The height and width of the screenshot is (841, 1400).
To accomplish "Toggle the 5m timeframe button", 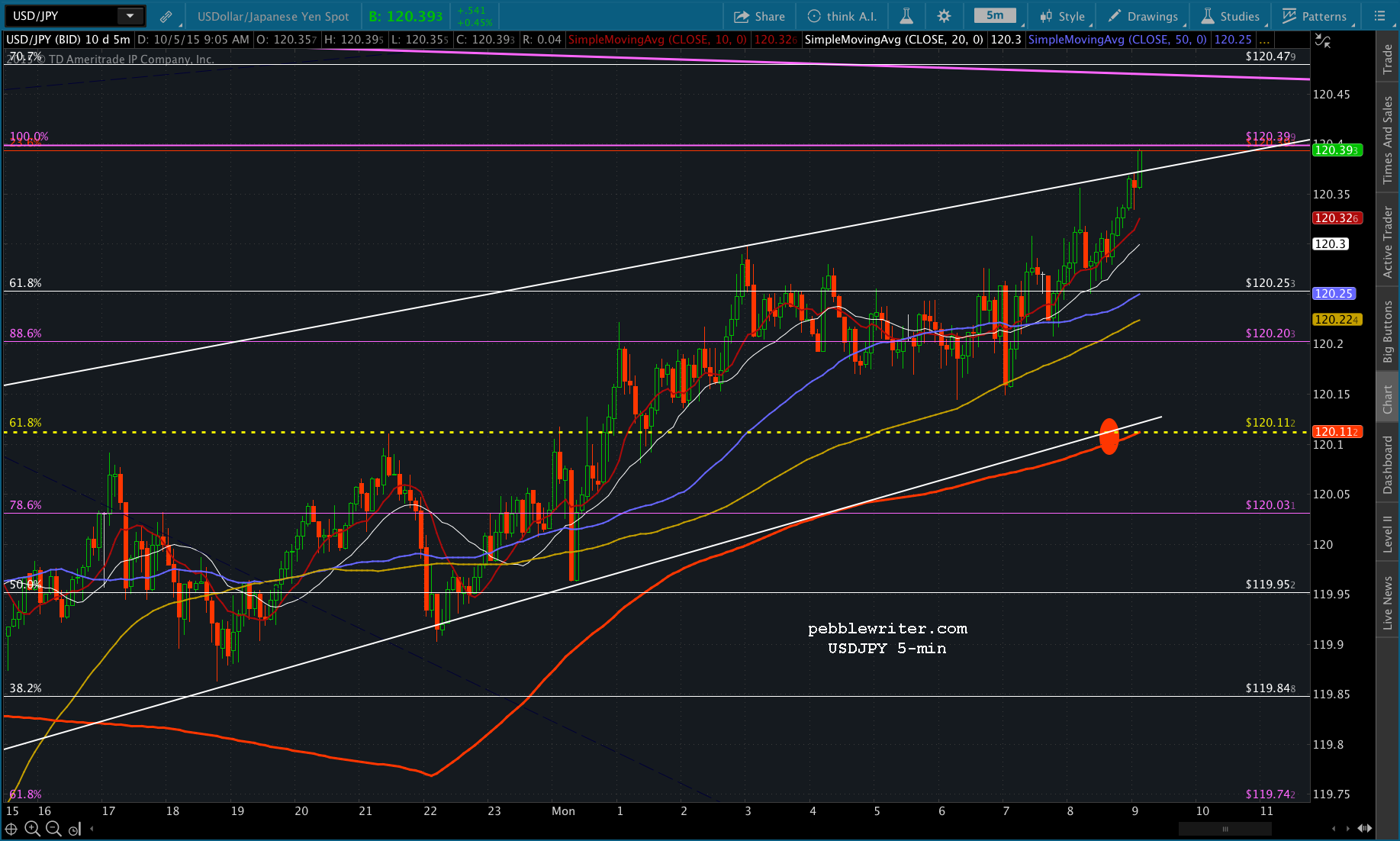I will tap(994, 16).
